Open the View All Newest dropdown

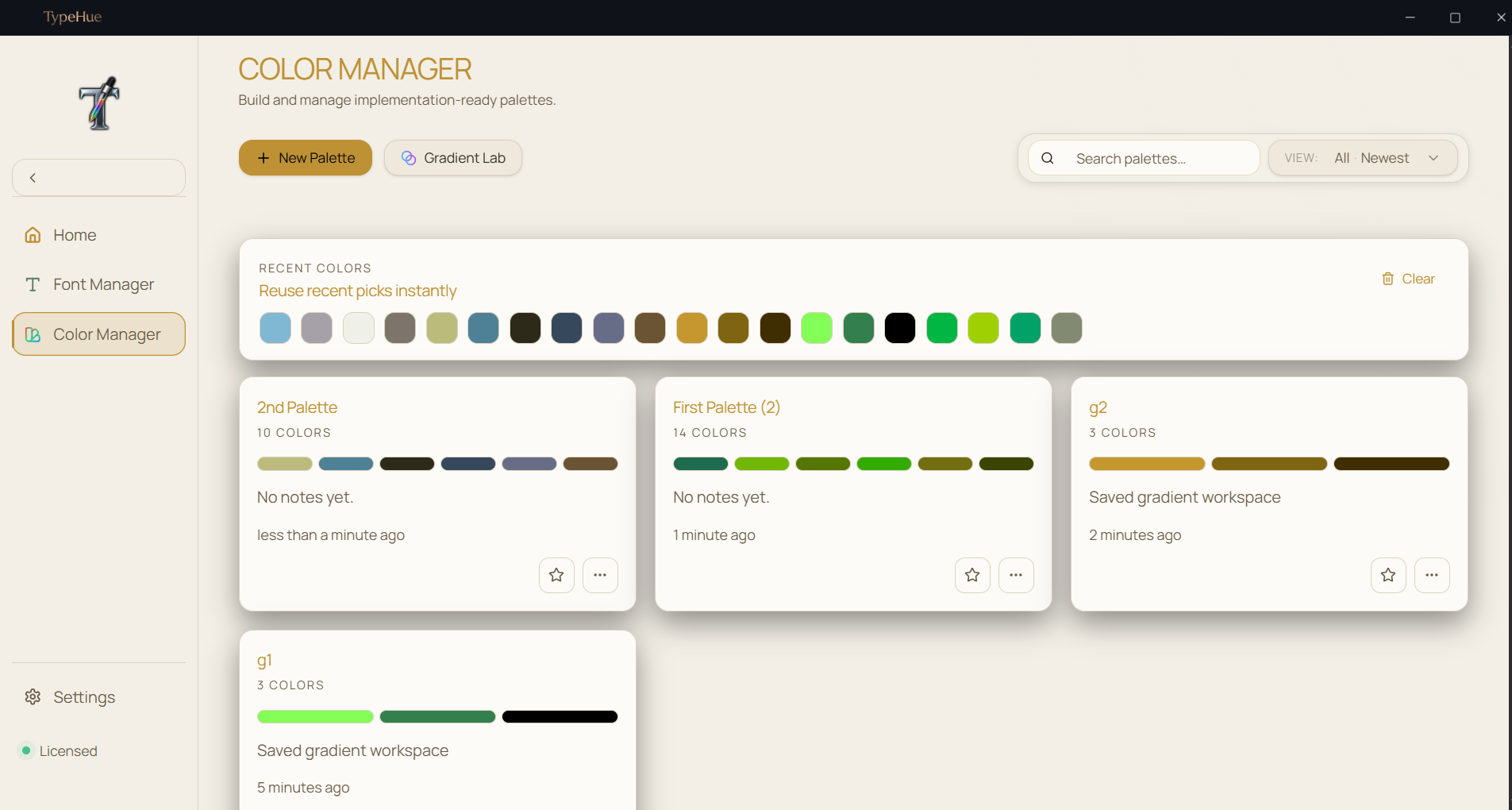coord(1363,158)
